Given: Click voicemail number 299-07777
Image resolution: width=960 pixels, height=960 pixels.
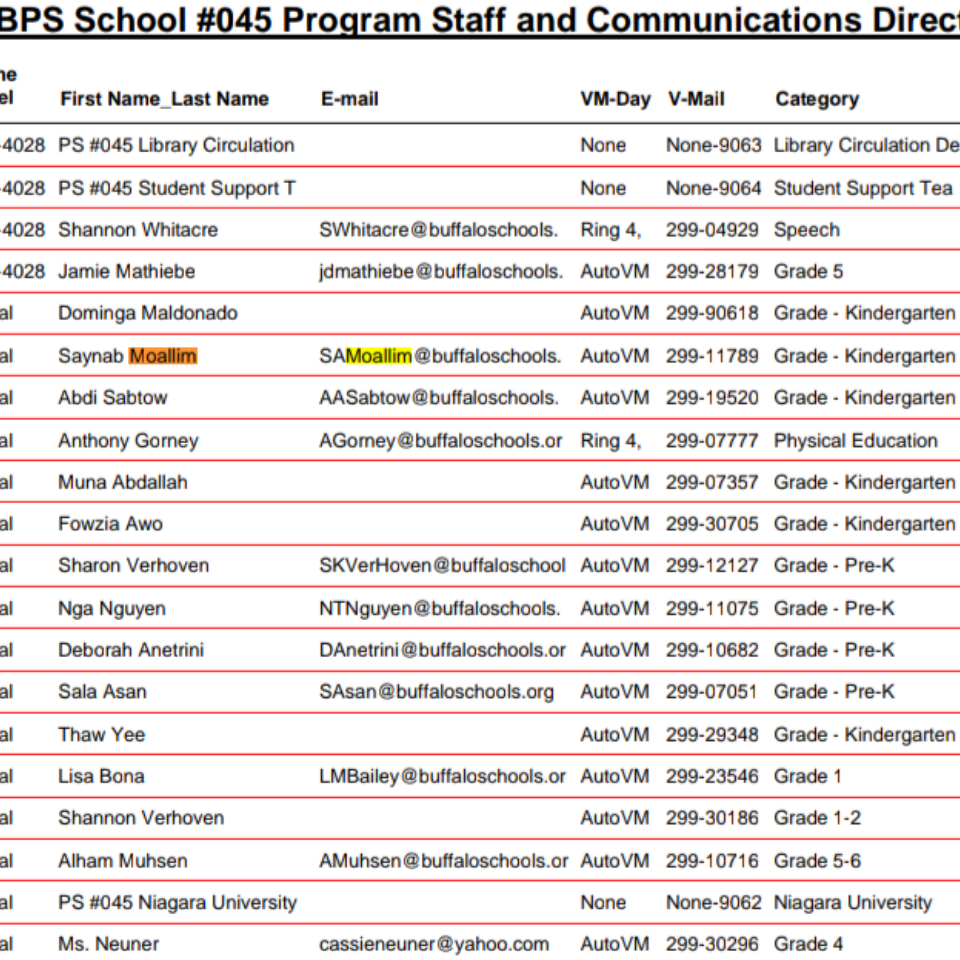Looking at the screenshot, I should [713, 440].
